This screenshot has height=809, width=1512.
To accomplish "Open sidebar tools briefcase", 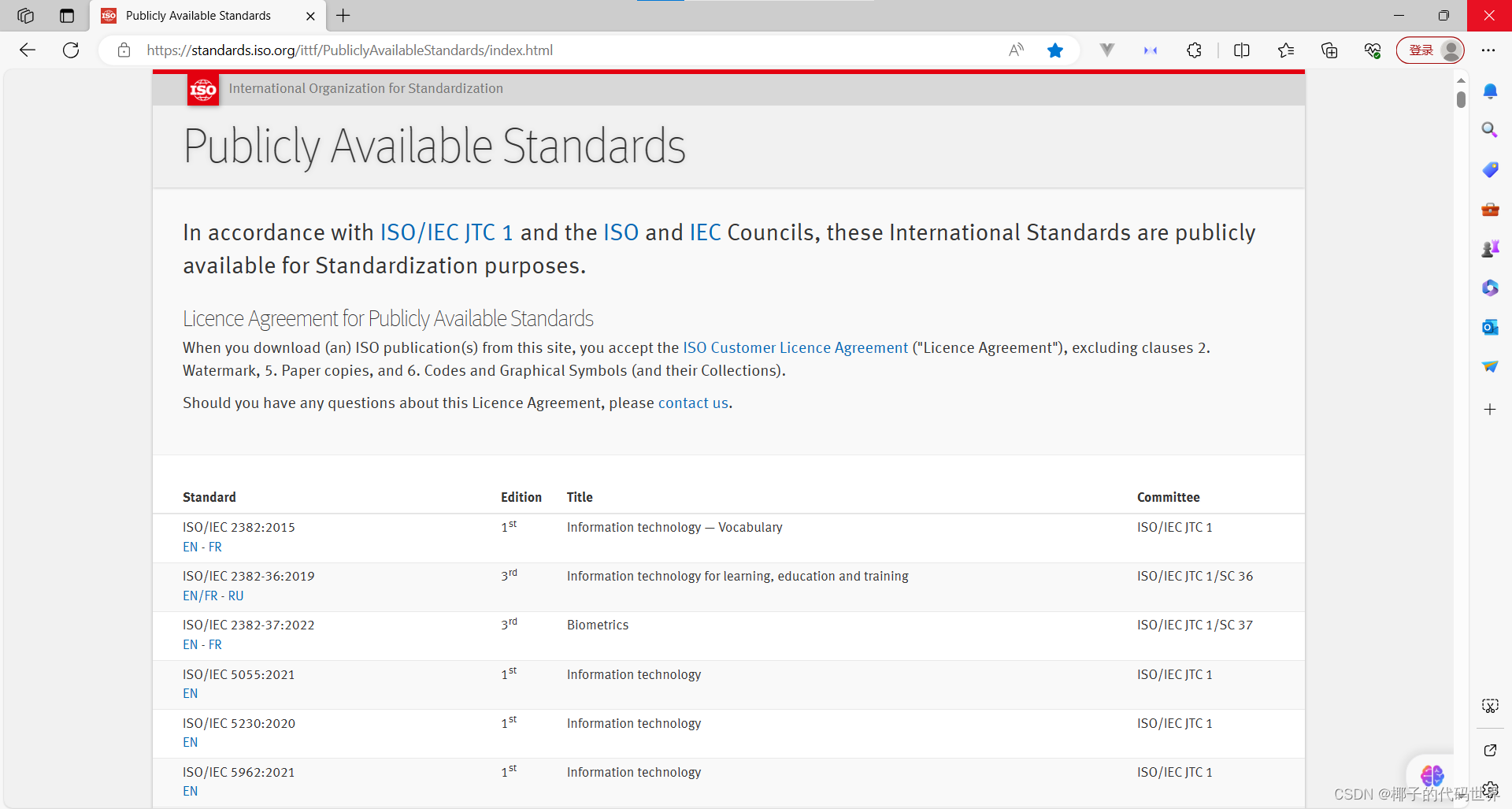I will [1490, 210].
